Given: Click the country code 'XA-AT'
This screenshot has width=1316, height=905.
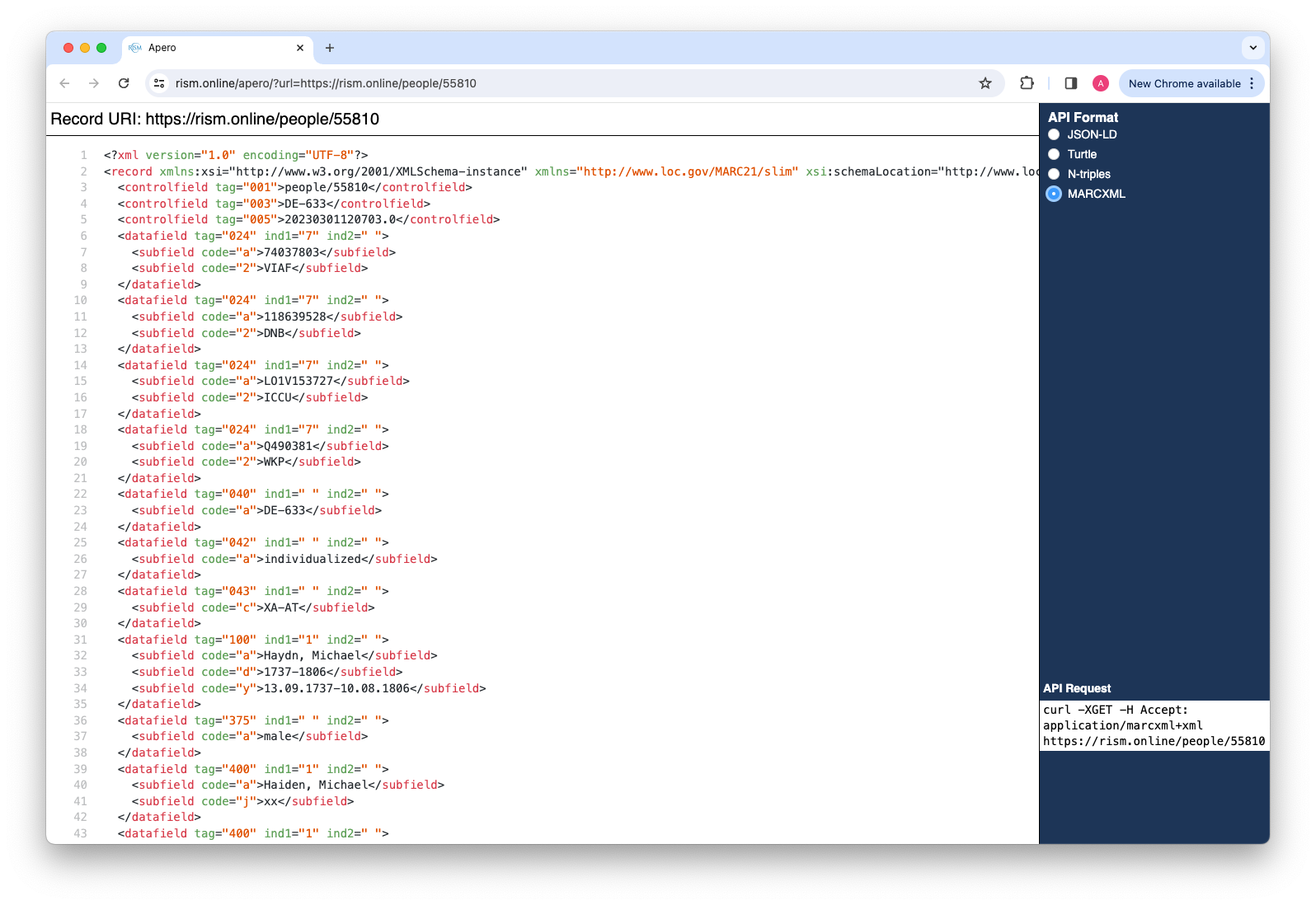Looking at the screenshot, I should pyautogui.click(x=281, y=607).
